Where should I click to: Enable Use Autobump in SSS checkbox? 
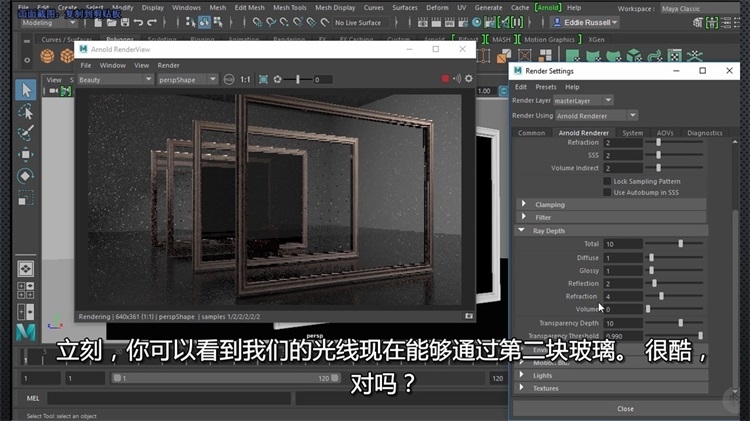pos(607,192)
